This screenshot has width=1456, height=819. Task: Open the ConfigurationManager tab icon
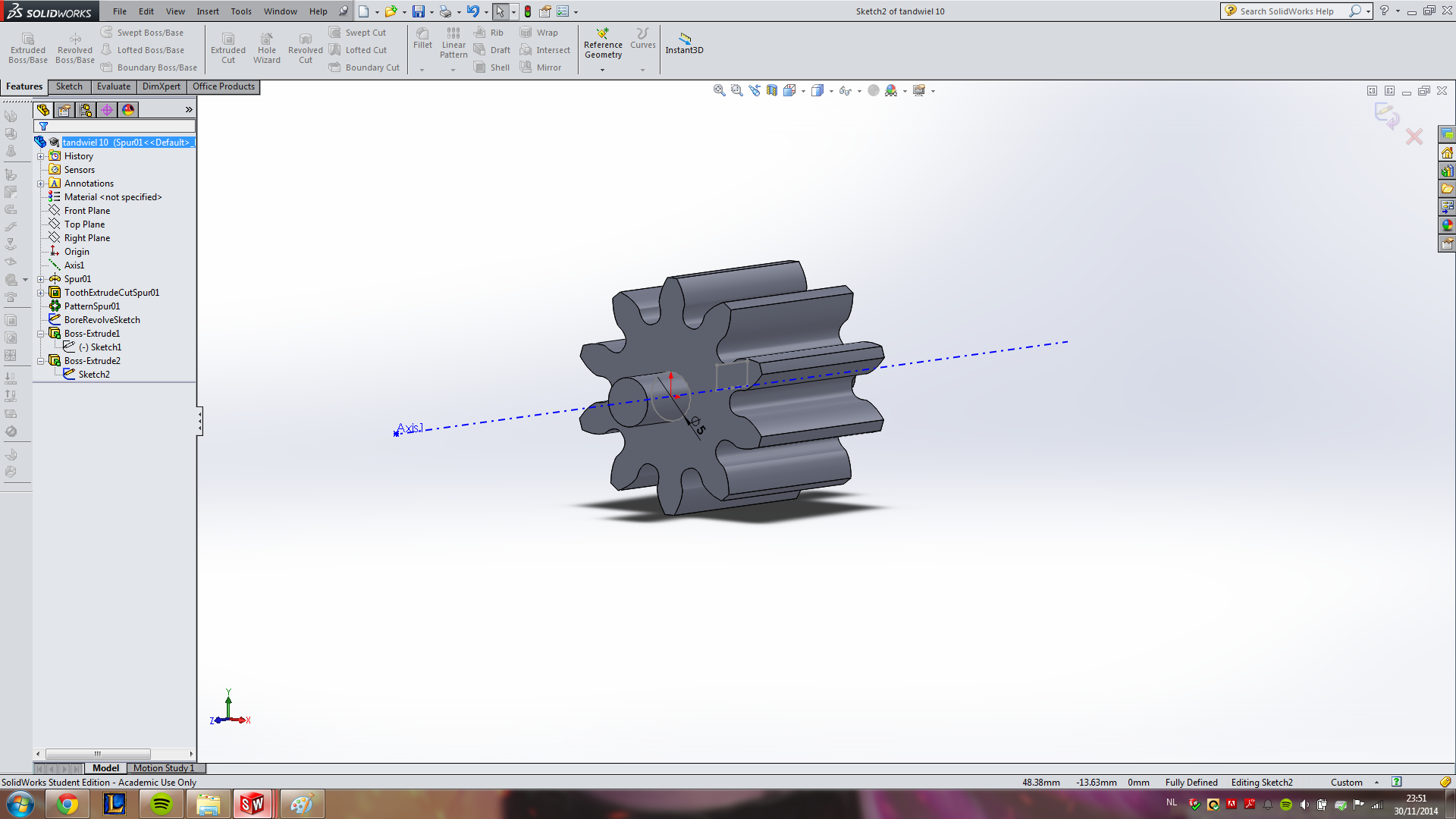click(x=86, y=110)
